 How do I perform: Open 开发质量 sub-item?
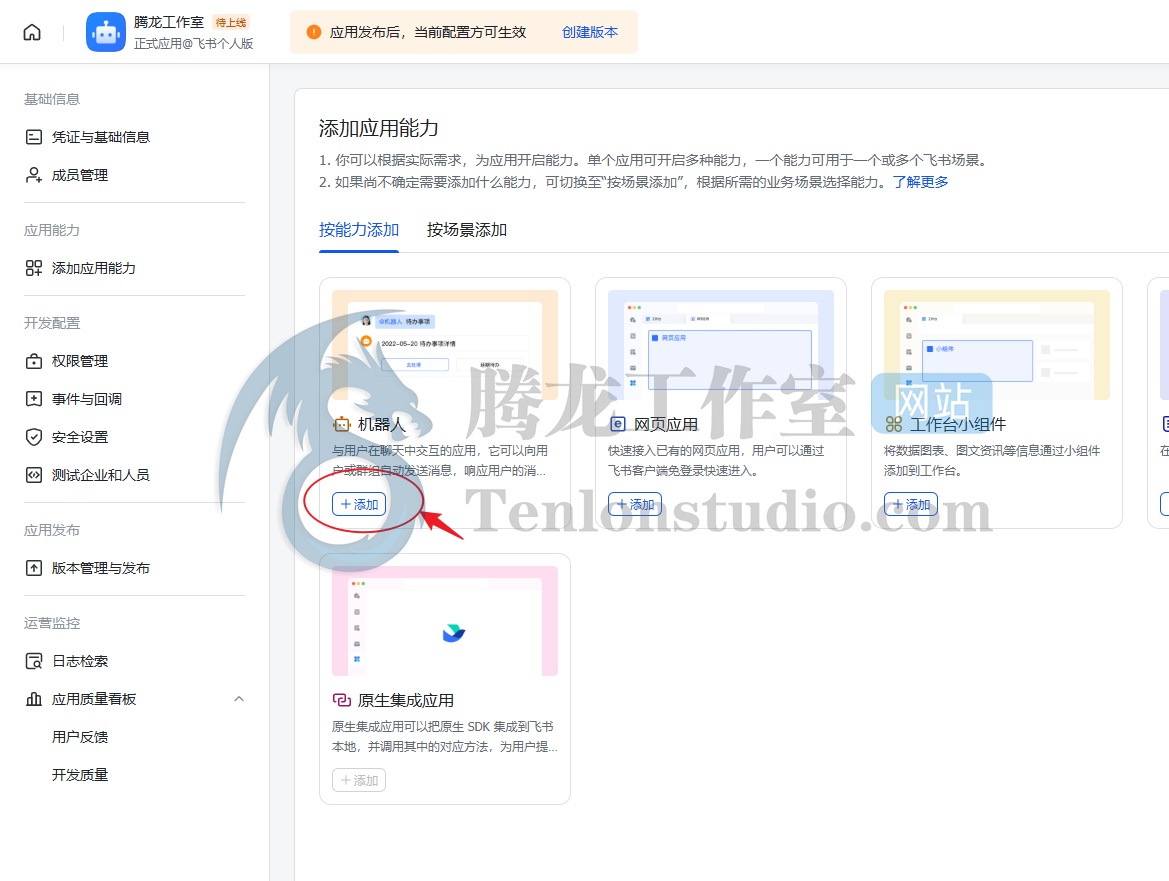pyautogui.click(x=80, y=775)
